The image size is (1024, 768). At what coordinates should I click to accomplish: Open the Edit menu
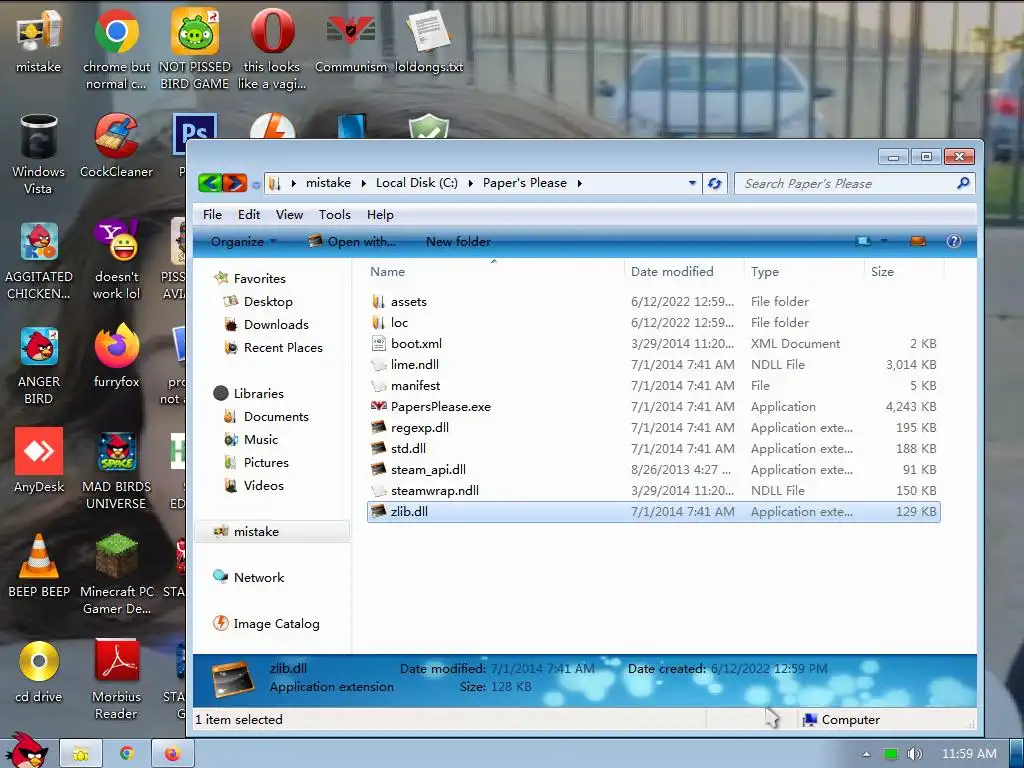[x=249, y=215]
